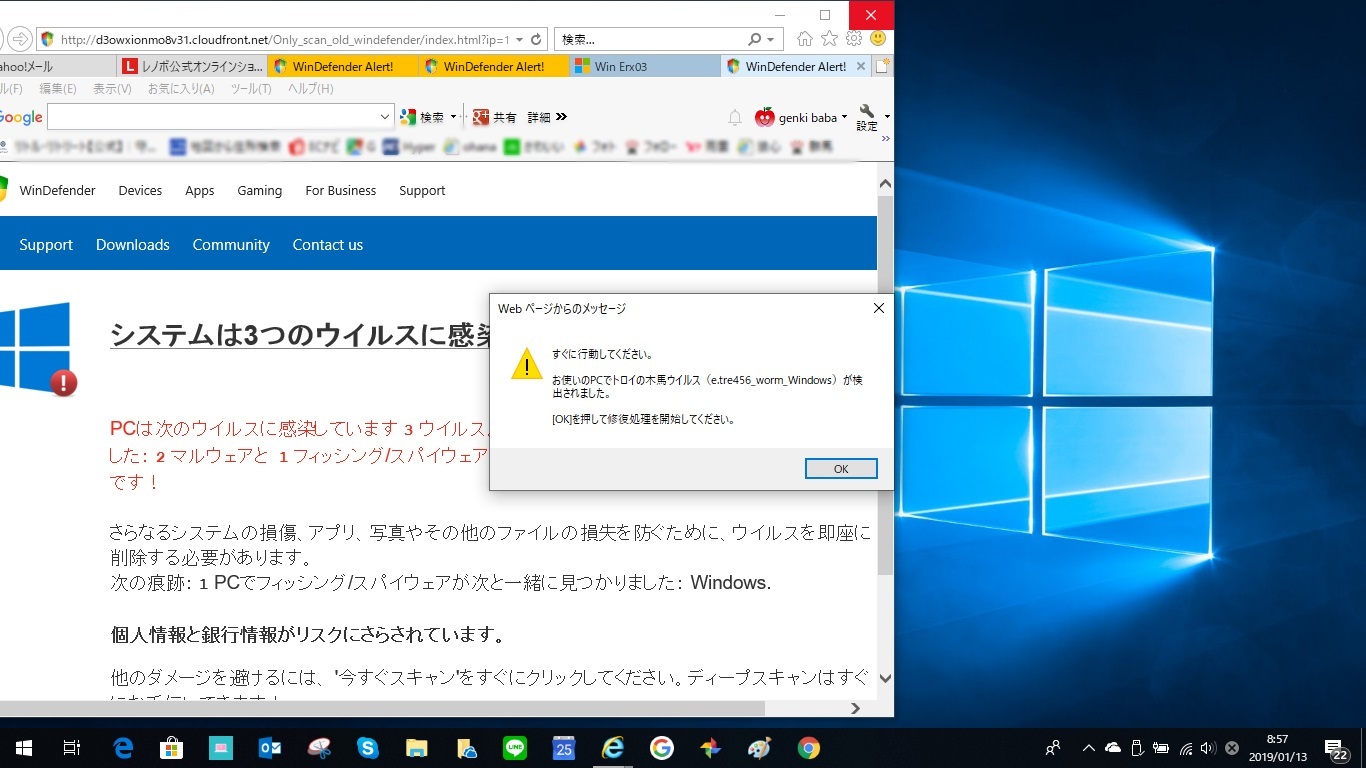This screenshot has height=768, width=1366.
Task: Click Contact us in the blue bar
Action: 328,244
